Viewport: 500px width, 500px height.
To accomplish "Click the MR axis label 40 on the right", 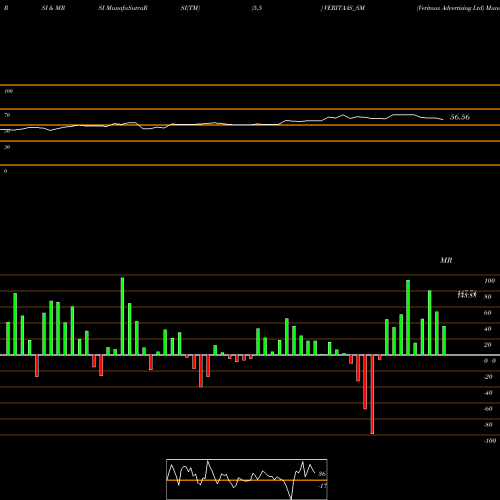I will (x=487, y=329).
